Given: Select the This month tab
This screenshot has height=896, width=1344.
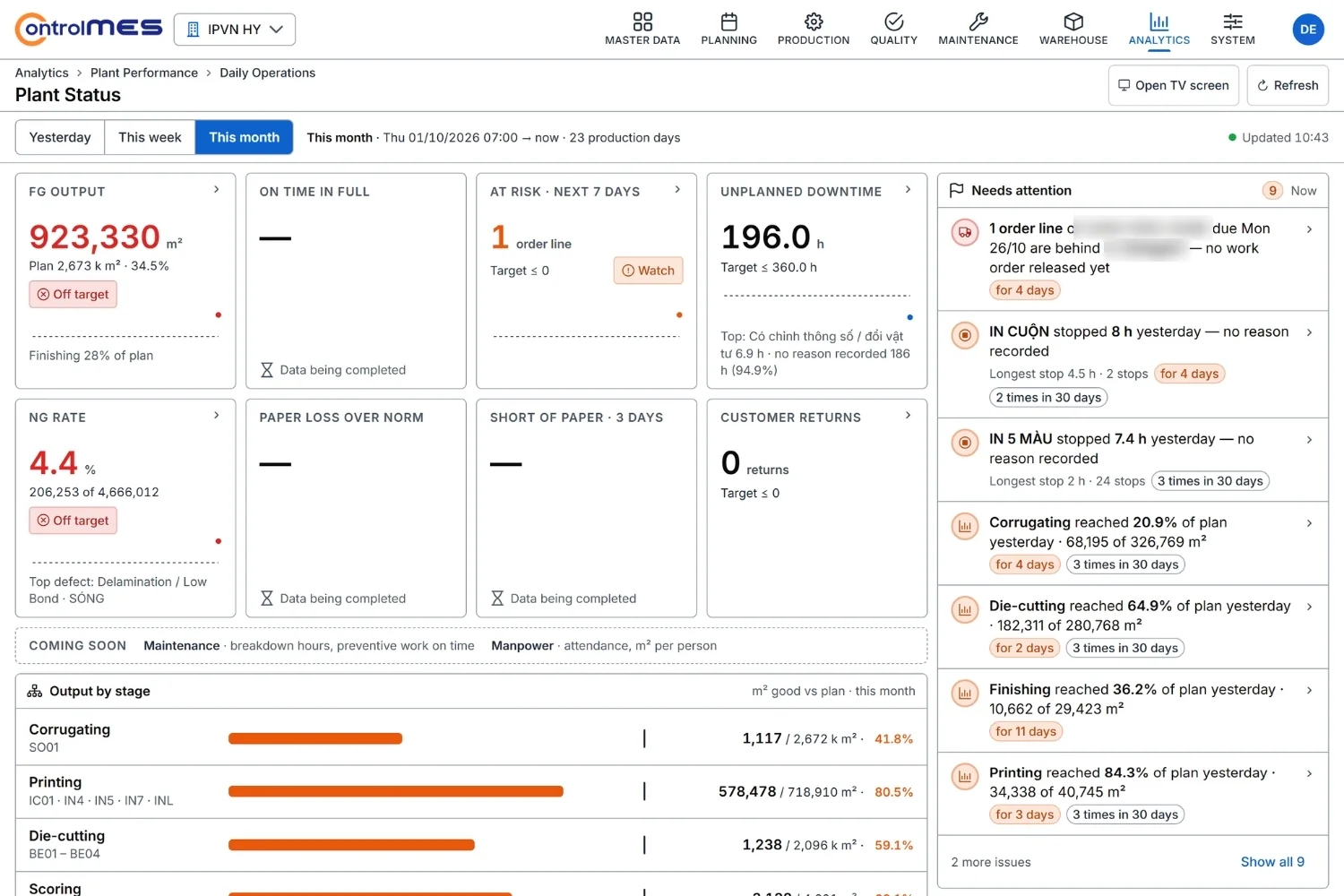Looking at the screenshot, I should 245,137.
